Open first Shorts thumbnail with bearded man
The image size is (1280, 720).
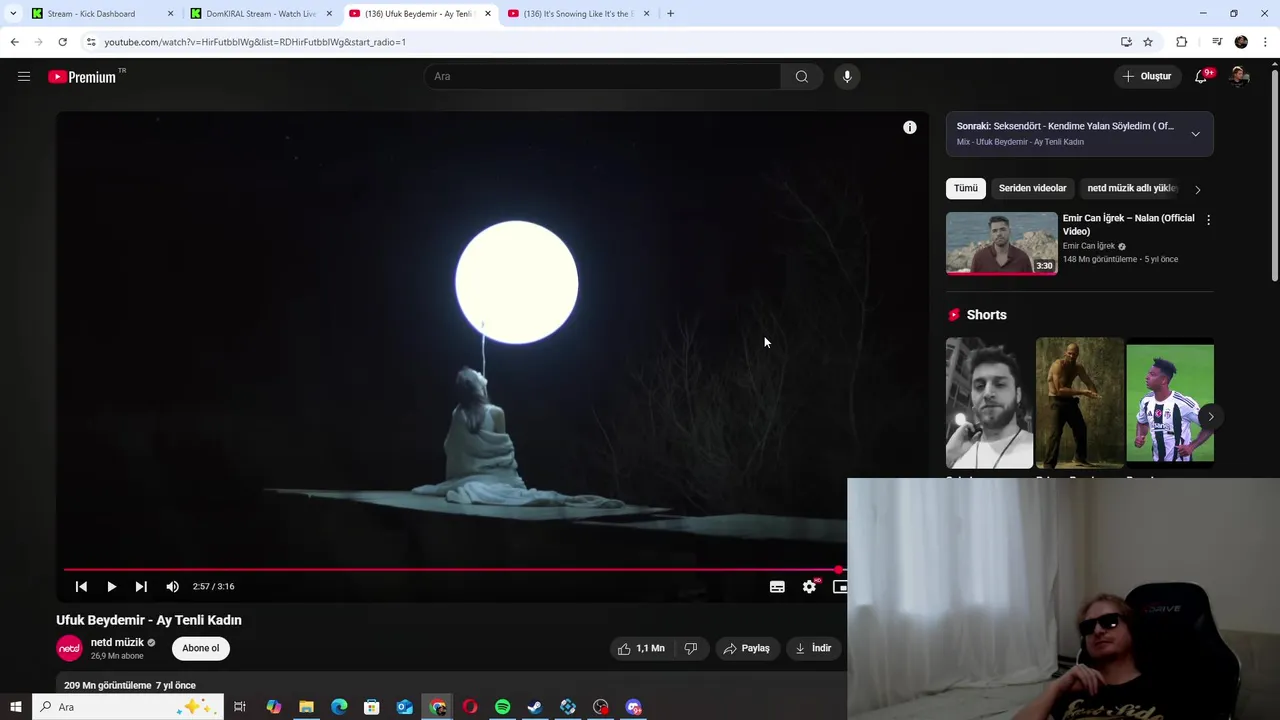pyautogui.click(x=989, y=403)
